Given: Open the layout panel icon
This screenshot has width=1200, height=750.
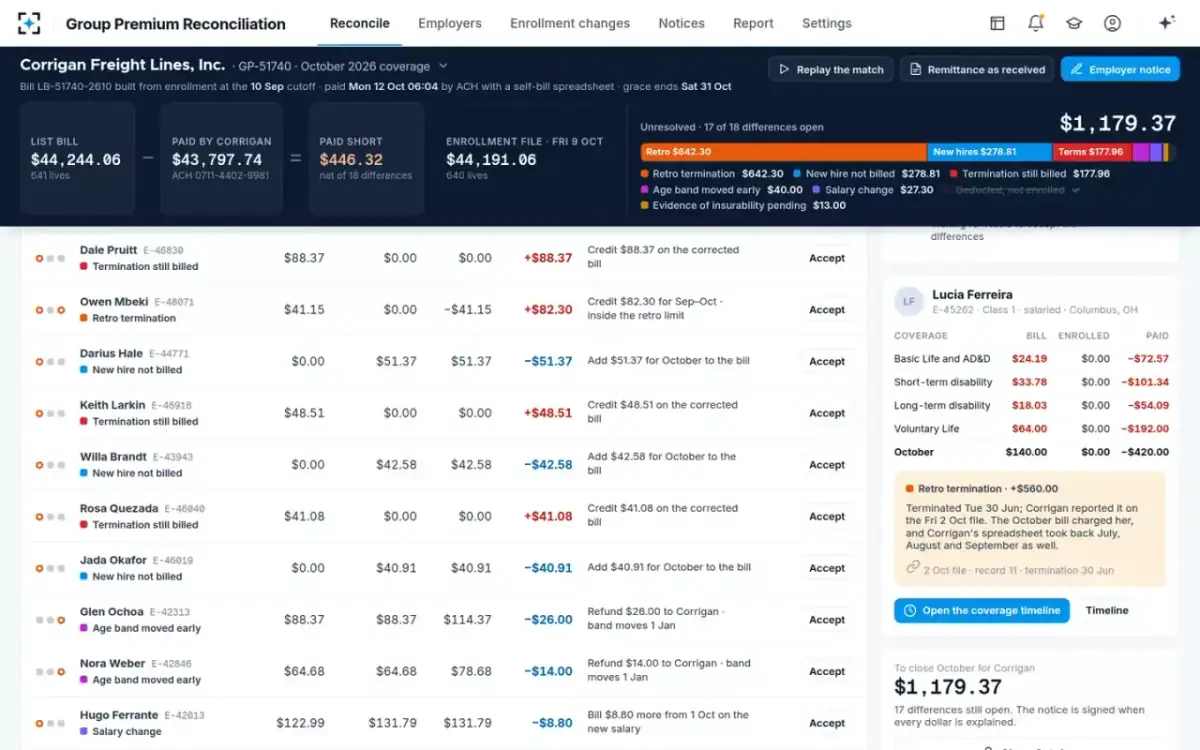Looking at the screenshot, I should click(x=997, y=23).
